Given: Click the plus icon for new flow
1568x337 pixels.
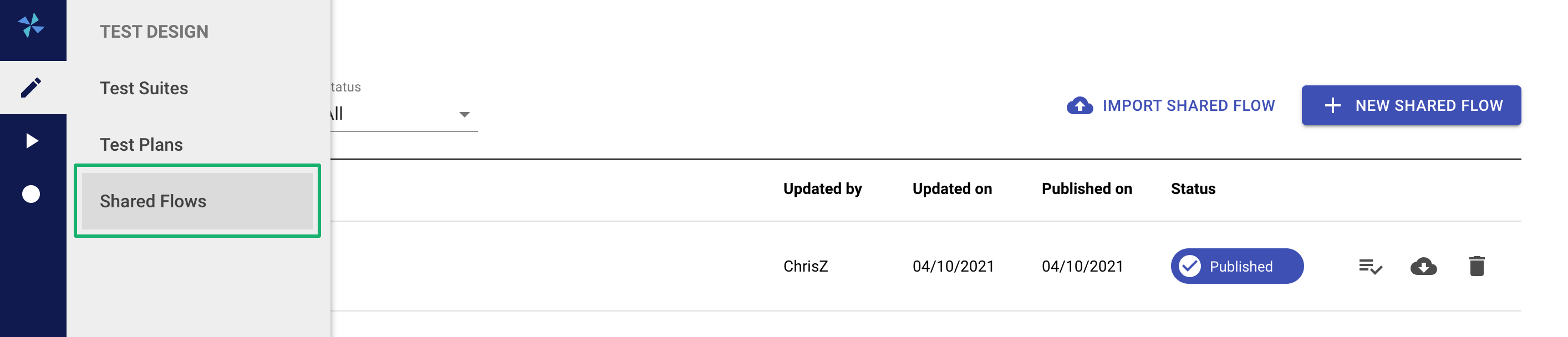Looking at the screenshot, I should click(1332, 106).
